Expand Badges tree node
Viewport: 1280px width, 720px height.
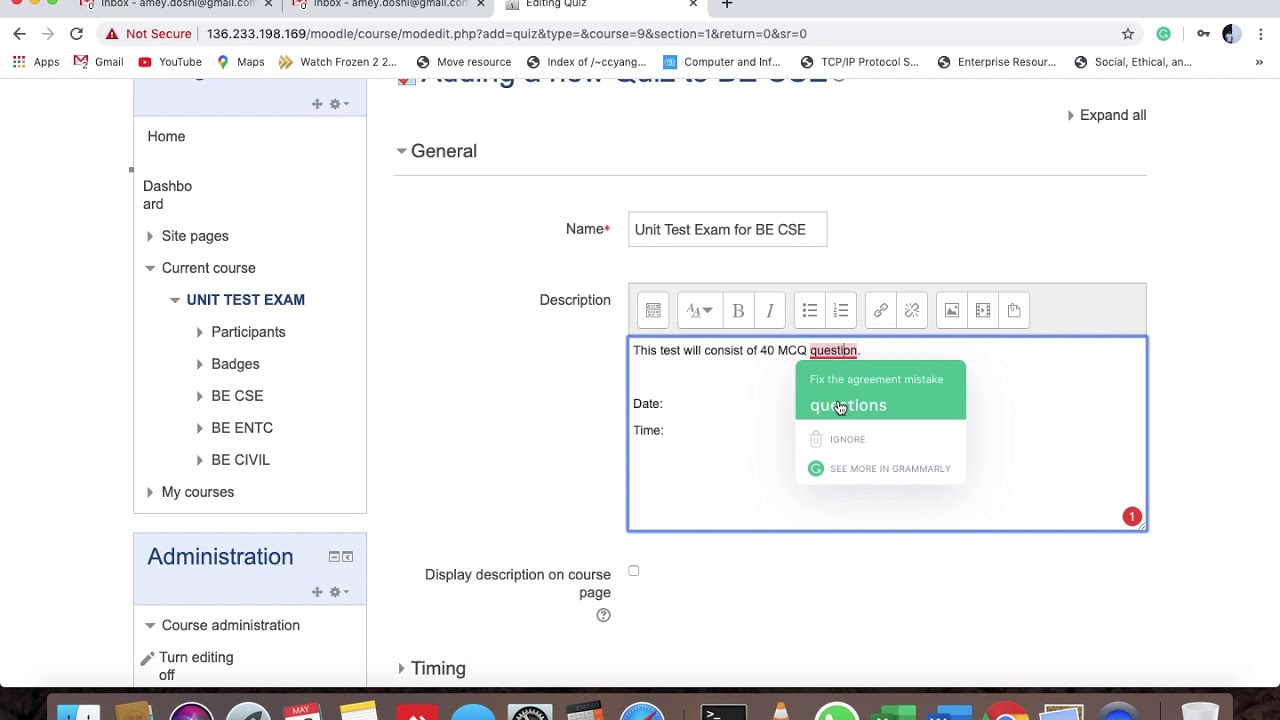200,364
